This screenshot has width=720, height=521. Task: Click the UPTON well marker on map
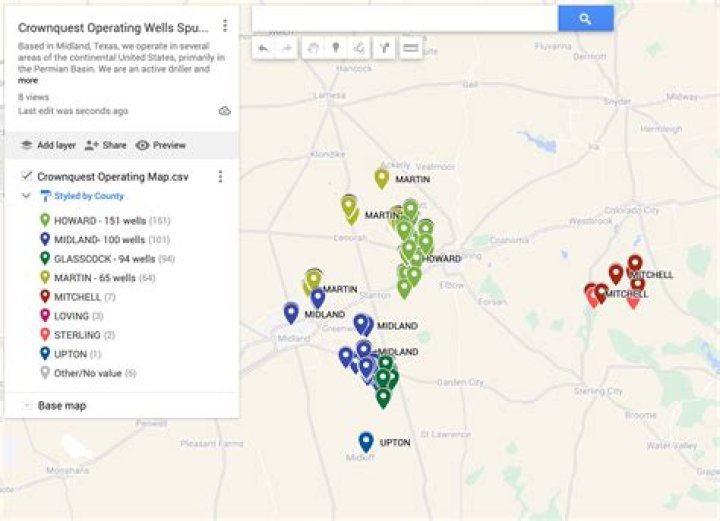366,442
